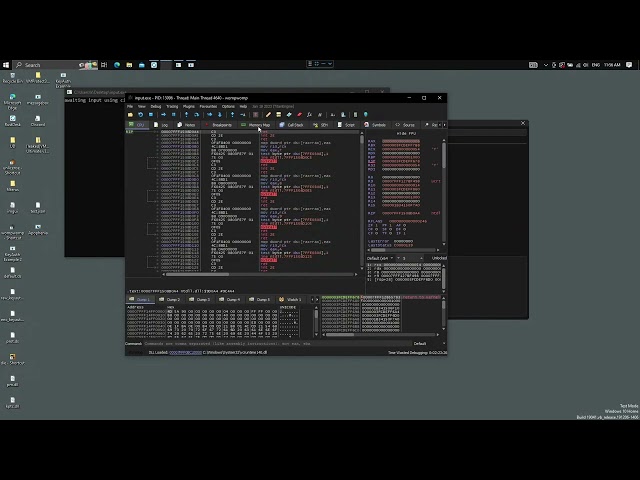
Task: Select the Dump 3 tab
Action: (200, 300)
